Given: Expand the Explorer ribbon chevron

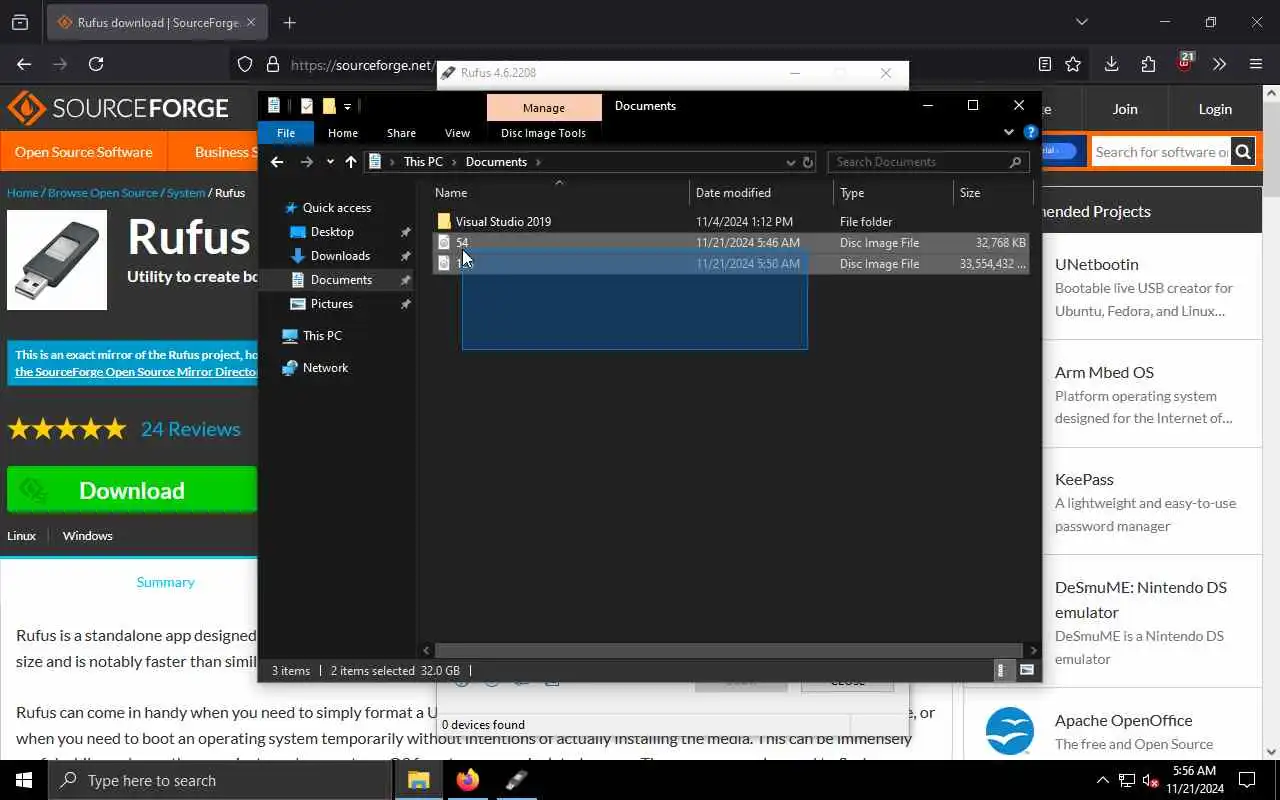Looking at the screenshot, I should [x=1008, y=132].
